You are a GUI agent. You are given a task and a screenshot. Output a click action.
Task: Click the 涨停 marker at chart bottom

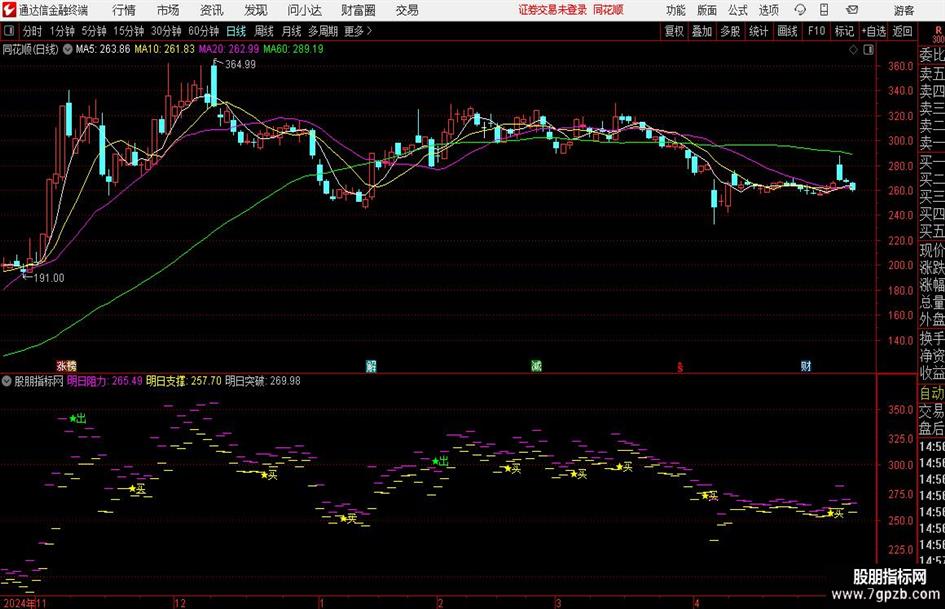pyautogui.click(x=66, y=365)
